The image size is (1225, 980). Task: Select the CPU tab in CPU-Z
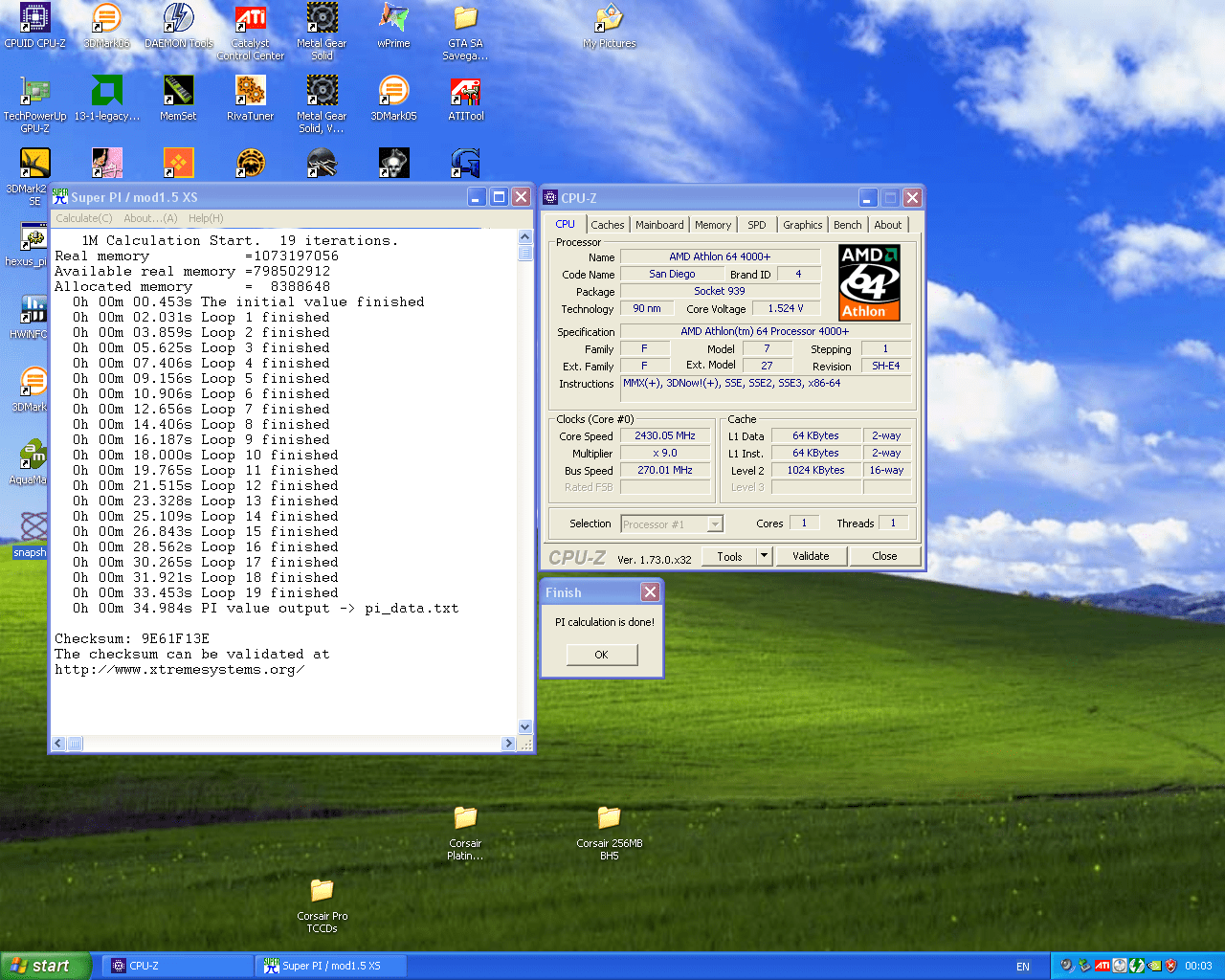(x=566, y=224)
